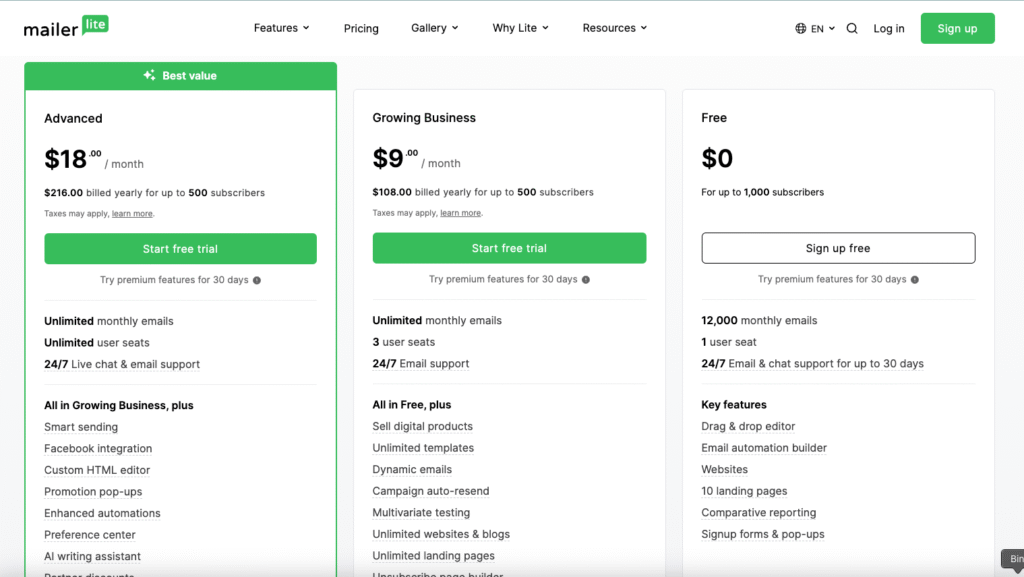The image size is (1024, 577).
Task: Click Campaign auto-resend feature
Action: coord(430,491)
